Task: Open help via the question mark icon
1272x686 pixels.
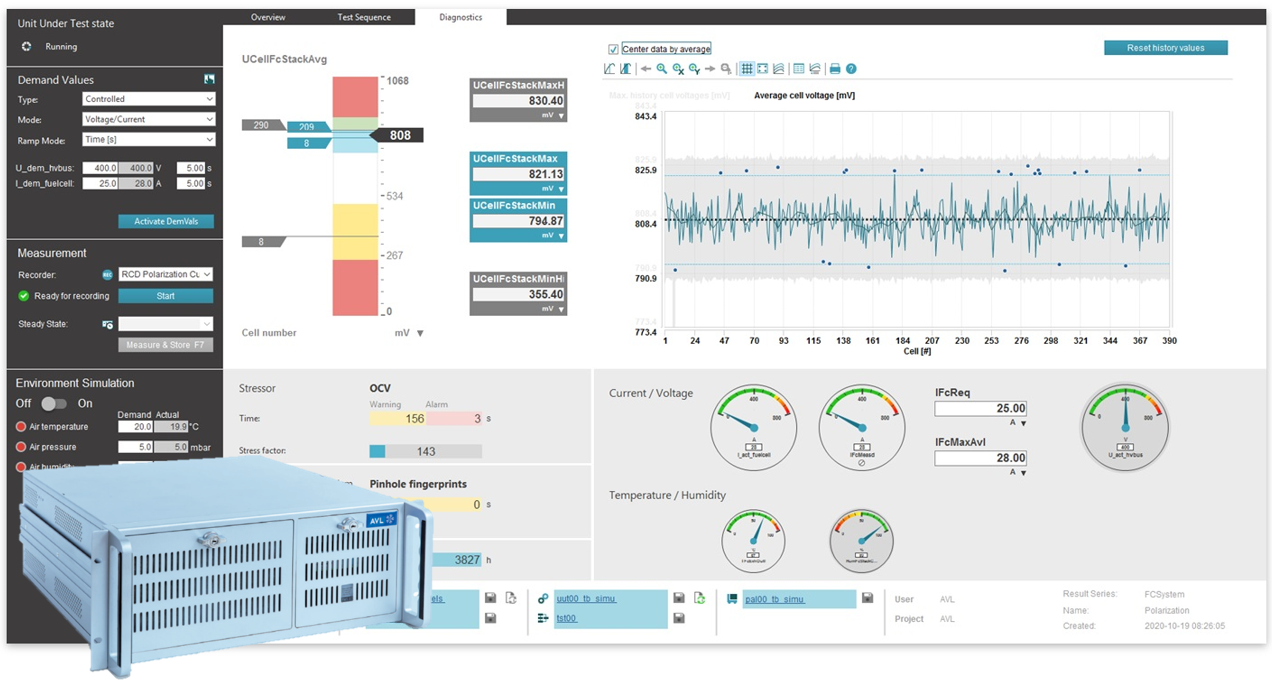Action: (851, 69)
